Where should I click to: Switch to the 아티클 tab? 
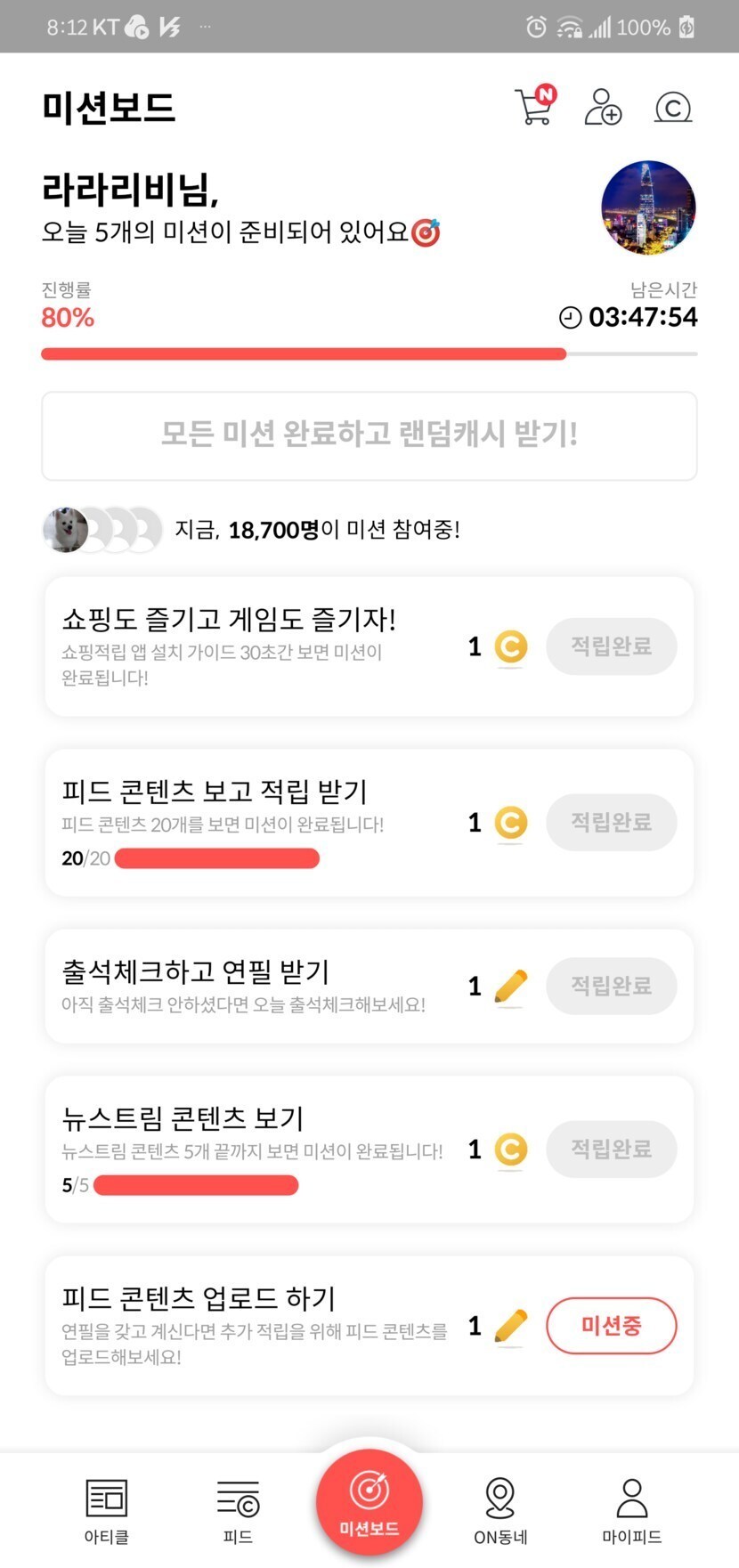(x=106, y=1510)
